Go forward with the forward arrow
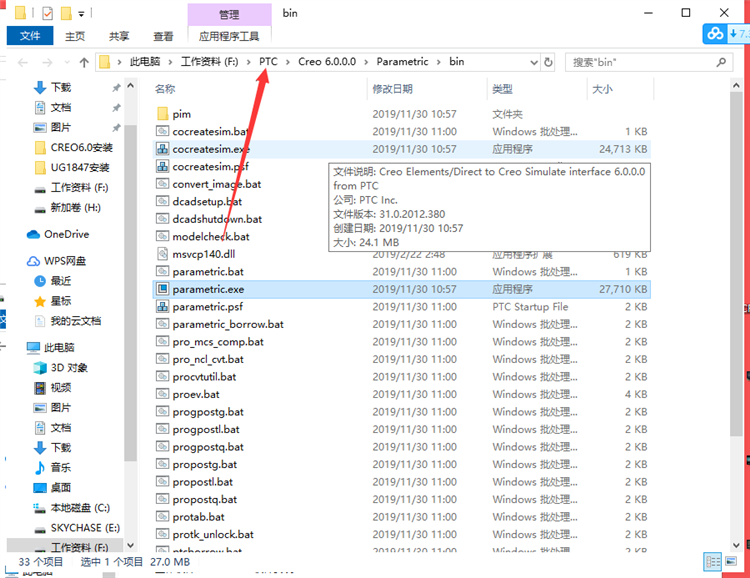This screenshot has height=578, width=750. 47,62
